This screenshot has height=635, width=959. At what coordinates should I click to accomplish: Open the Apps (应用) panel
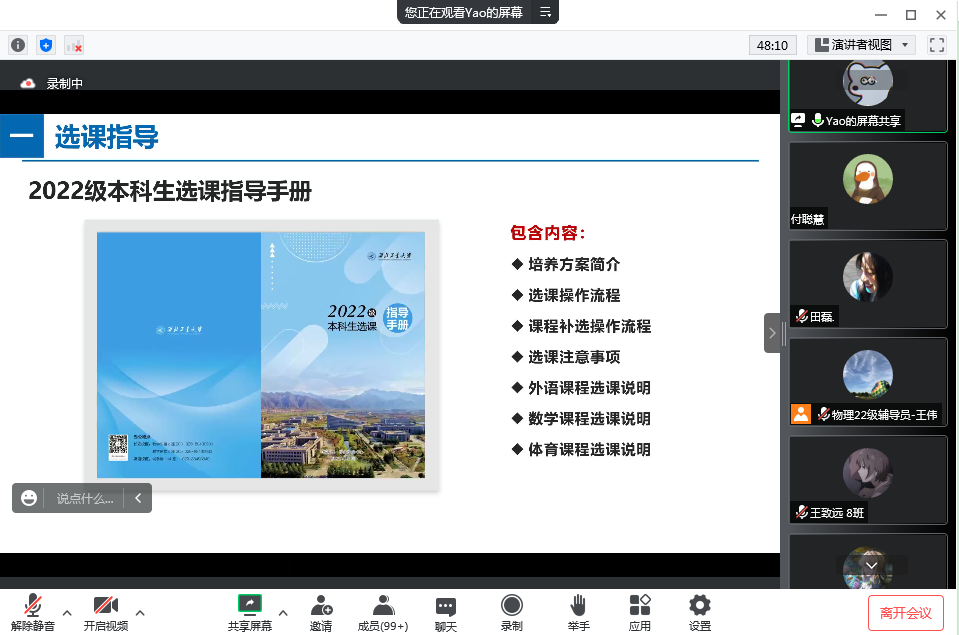tap(640, 612)
